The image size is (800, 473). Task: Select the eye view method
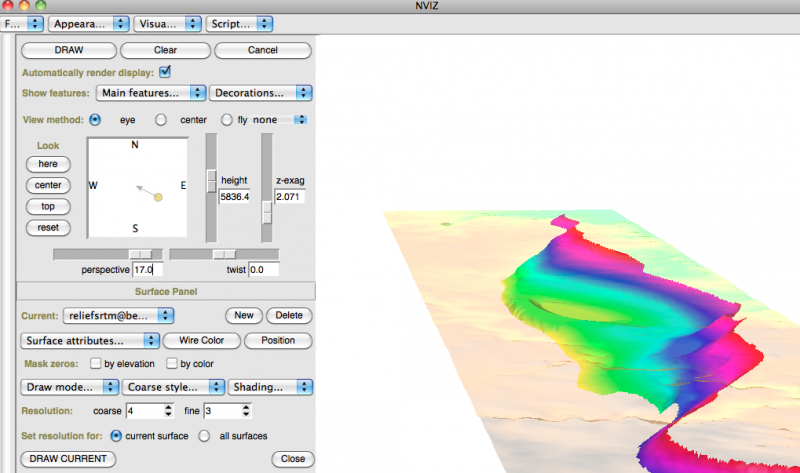(x=96, y=120)
